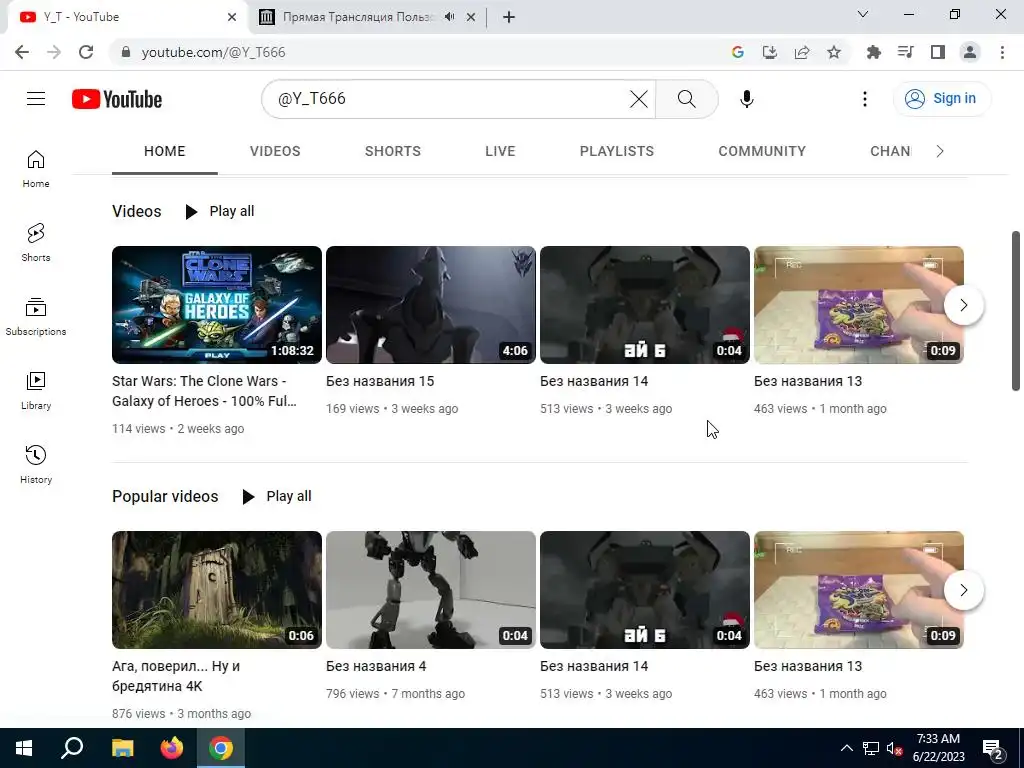Switch to the LIVE channel tab
Viewport: 1024px width, 768px height.
click(x=500, y=152)
